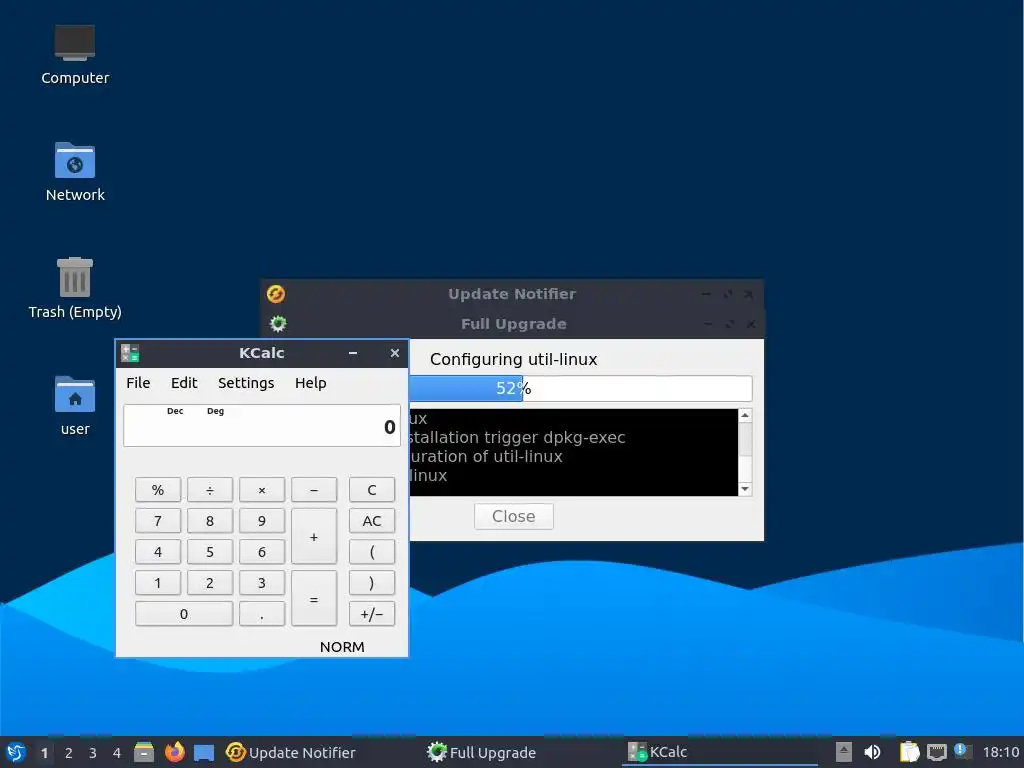Screen dimensions: 1024x768
Task: Launch the file manager from the panel
Action: (144, 752)
